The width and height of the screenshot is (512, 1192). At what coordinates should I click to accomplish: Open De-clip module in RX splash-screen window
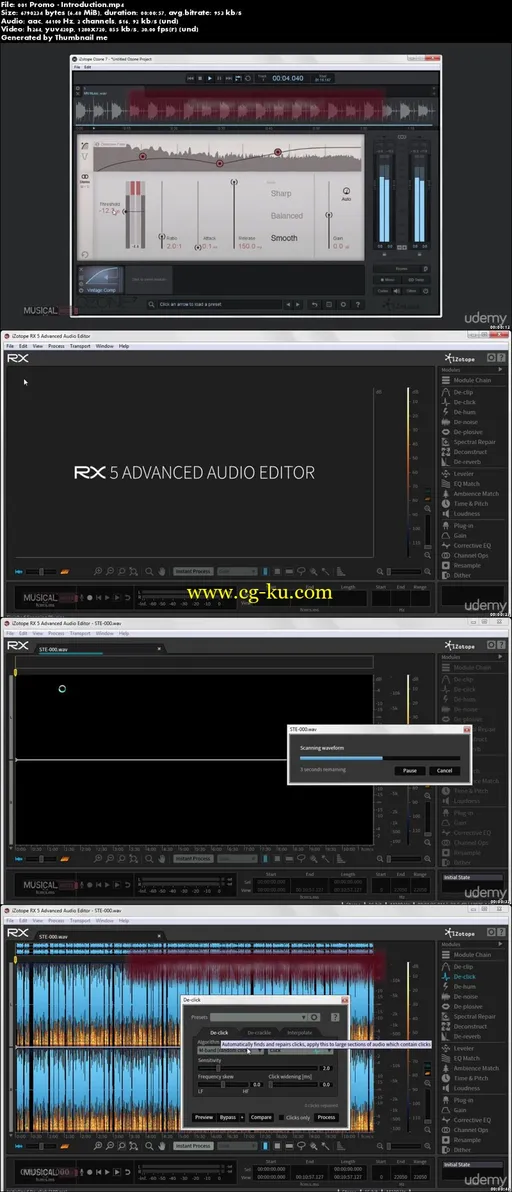point(463,392)
